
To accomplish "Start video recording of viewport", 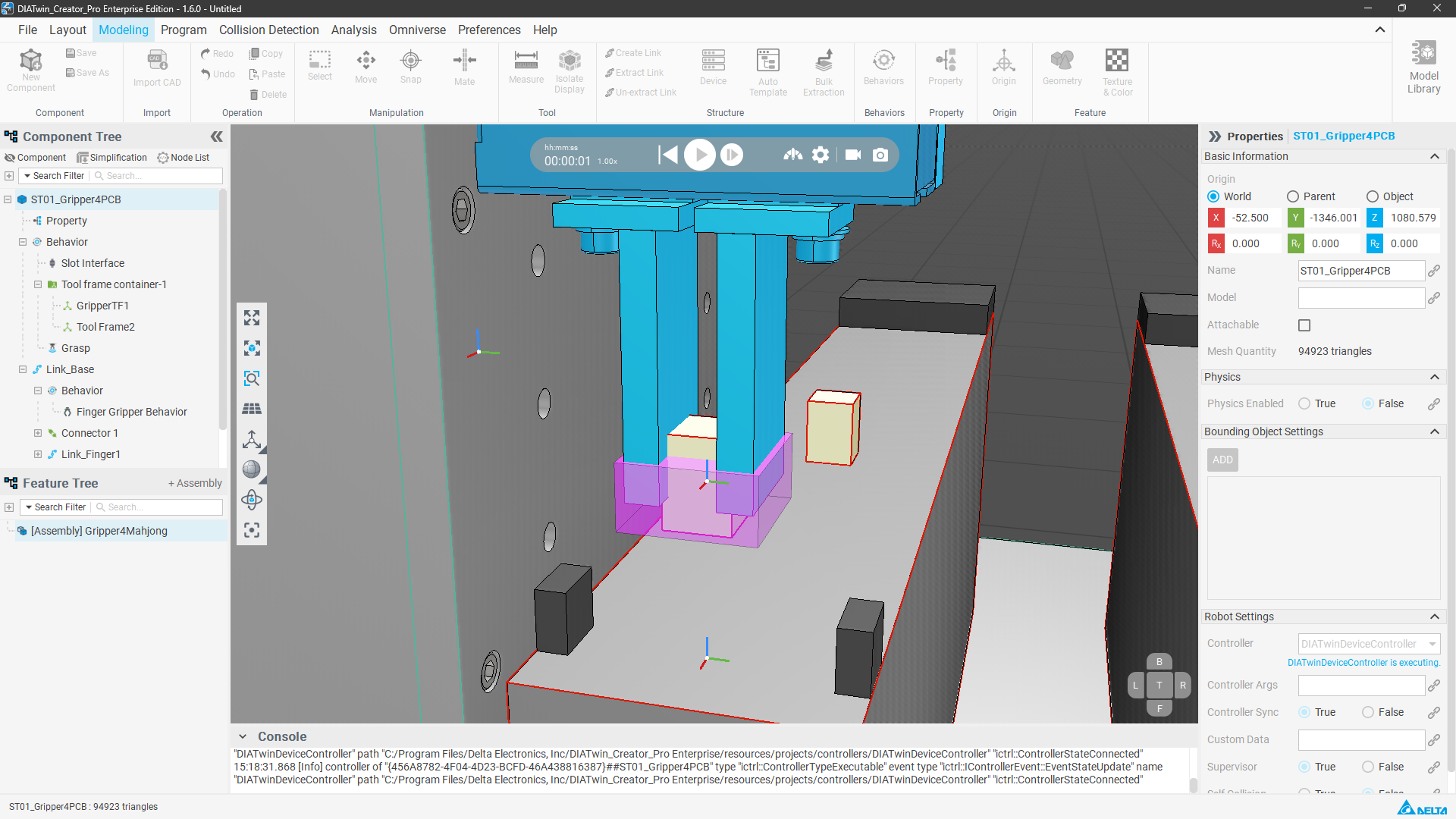I will [853, 155].
